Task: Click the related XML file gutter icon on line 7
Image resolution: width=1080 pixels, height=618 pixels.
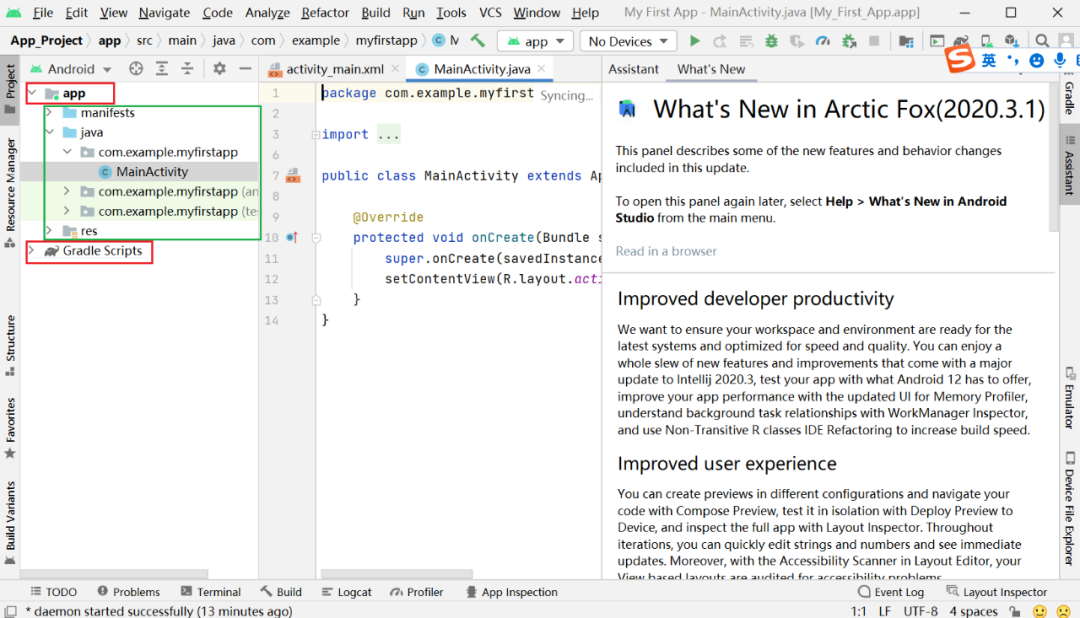Action: point(293,176)
